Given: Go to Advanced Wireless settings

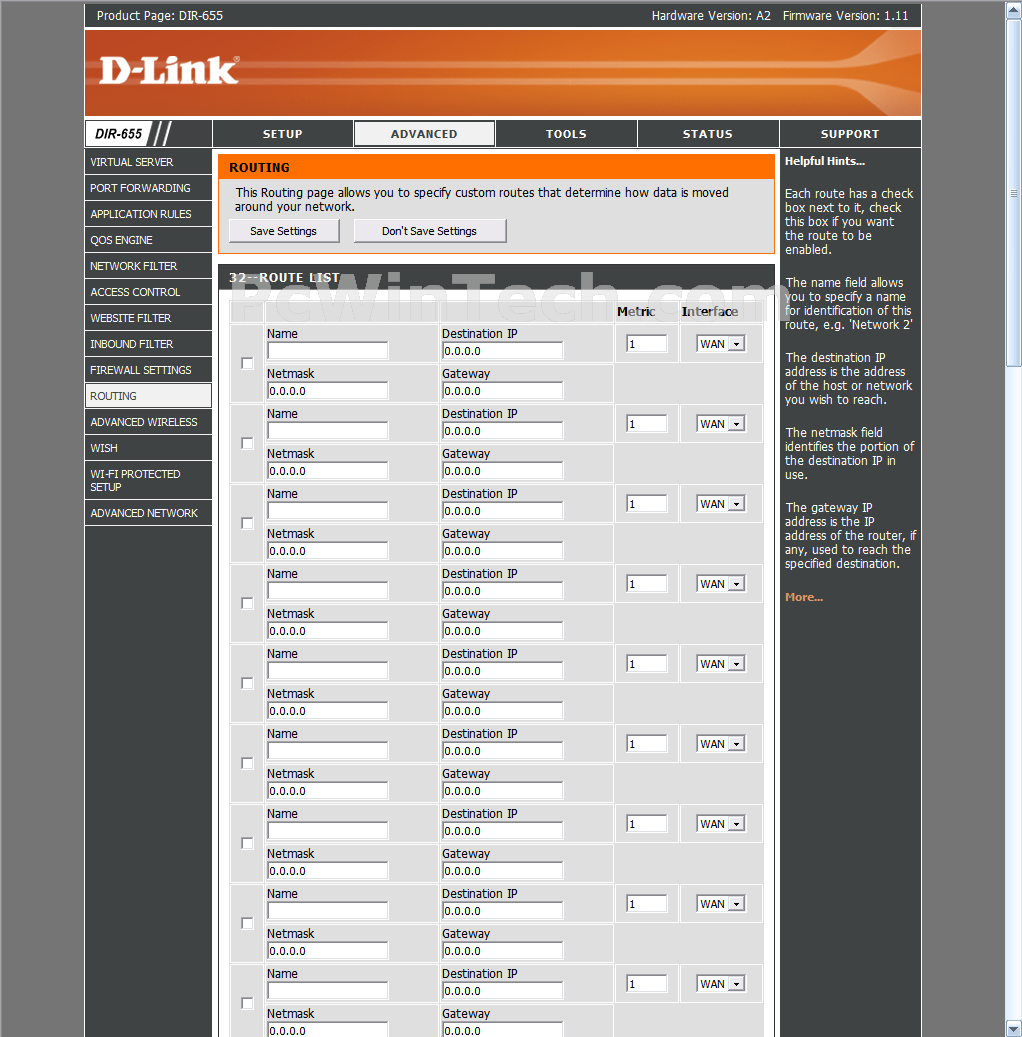Looking at the screenshot, I should tap(148, 422).
